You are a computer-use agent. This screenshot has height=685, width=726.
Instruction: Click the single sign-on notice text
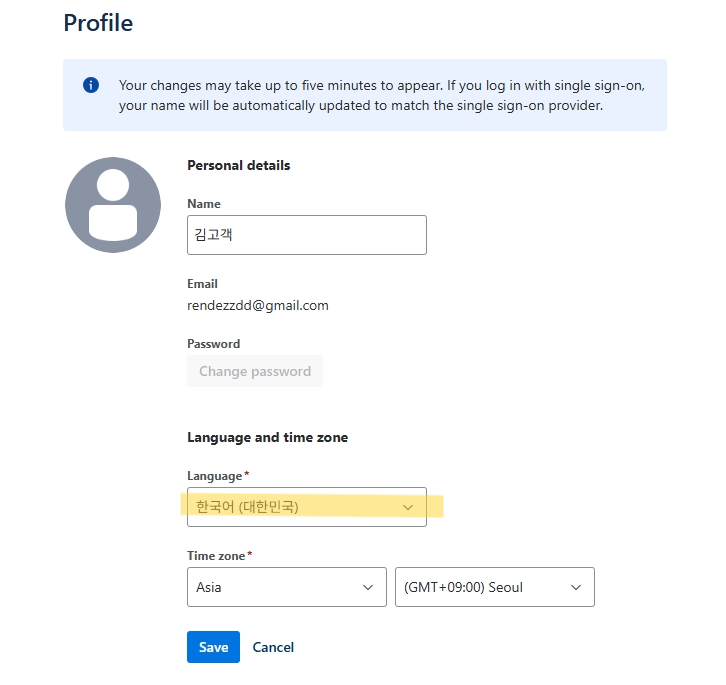click(380, 95)
